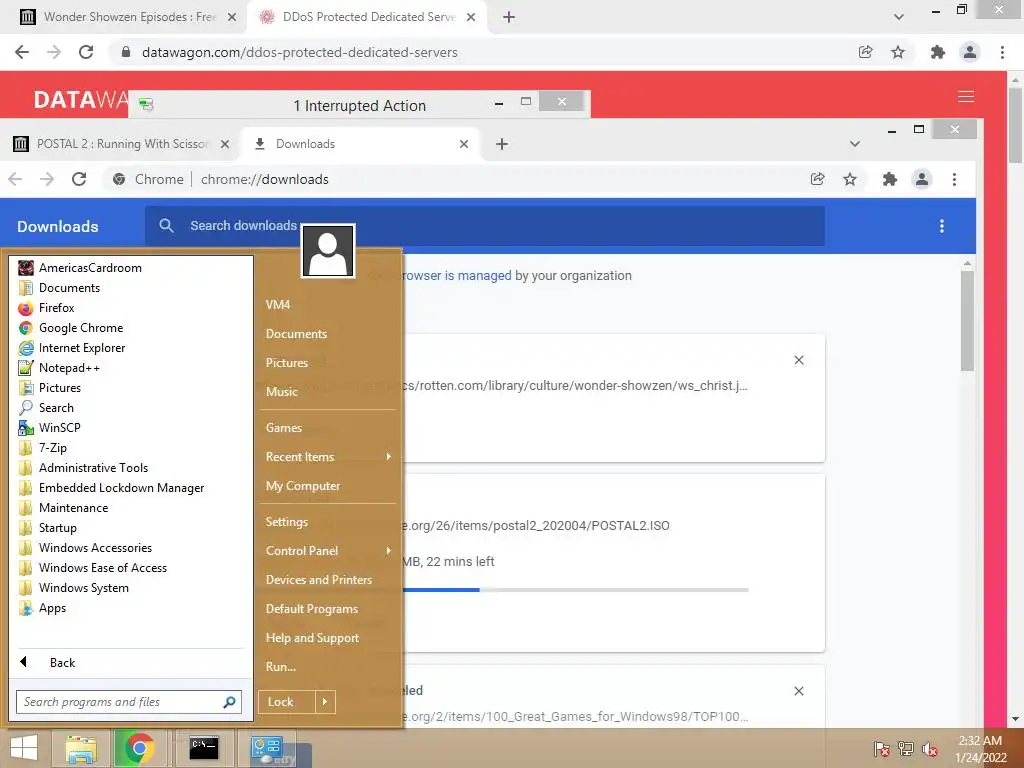Click the POSTAL2.ISO download progress bar
The image size is (1024, 768).
[575, 590]
